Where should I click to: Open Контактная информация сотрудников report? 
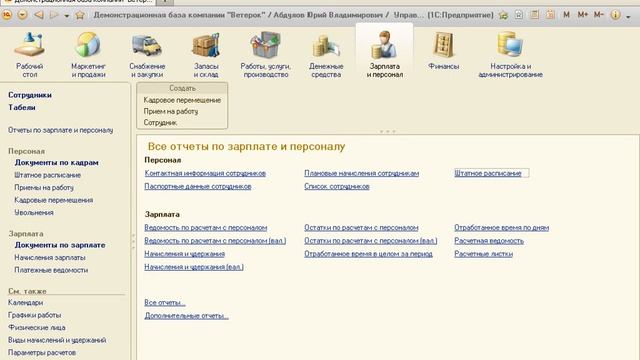click(205, 173)
